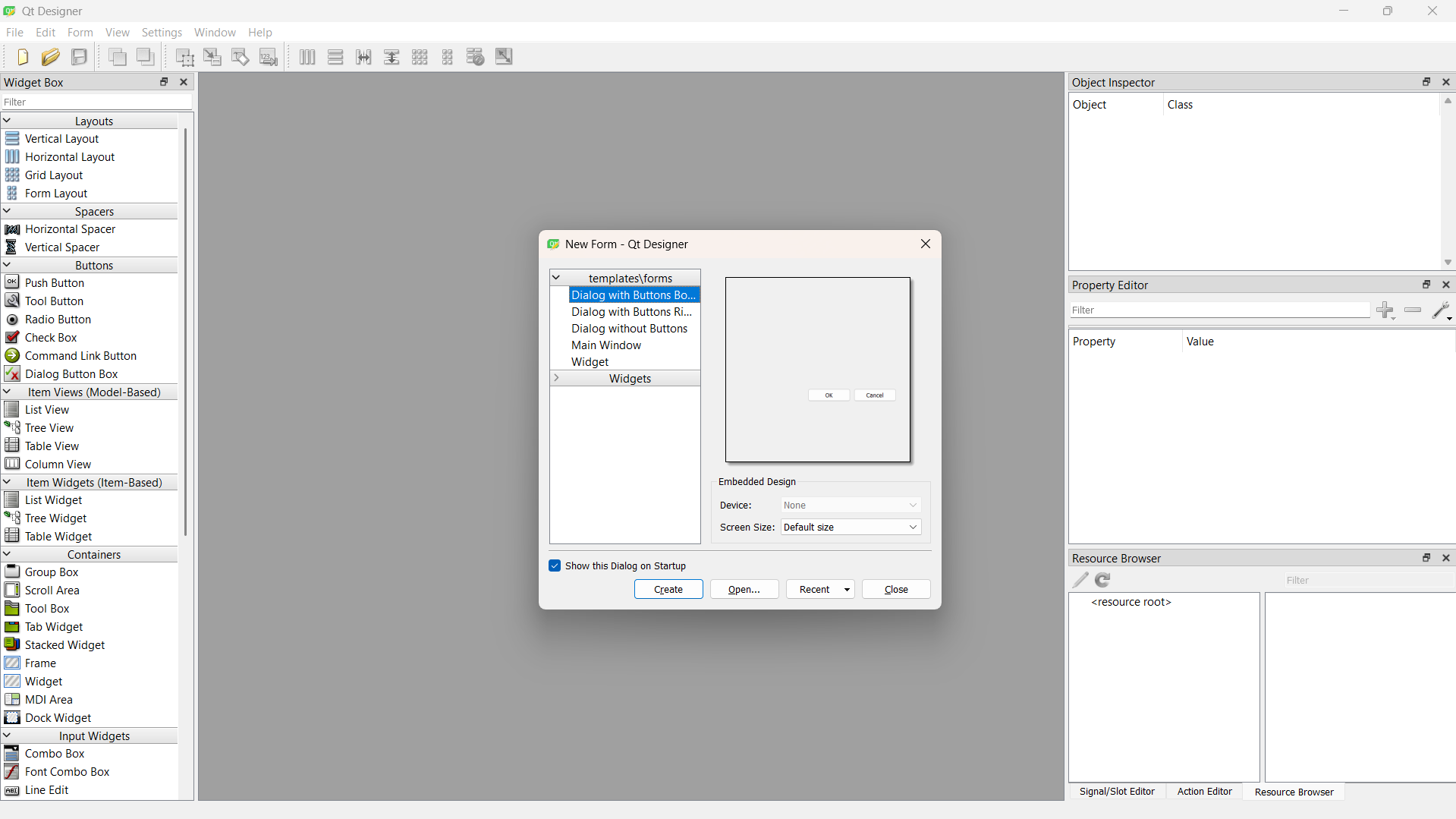Click the Resource Browser filter field

pyautogui.click(x=1369, y=580)
